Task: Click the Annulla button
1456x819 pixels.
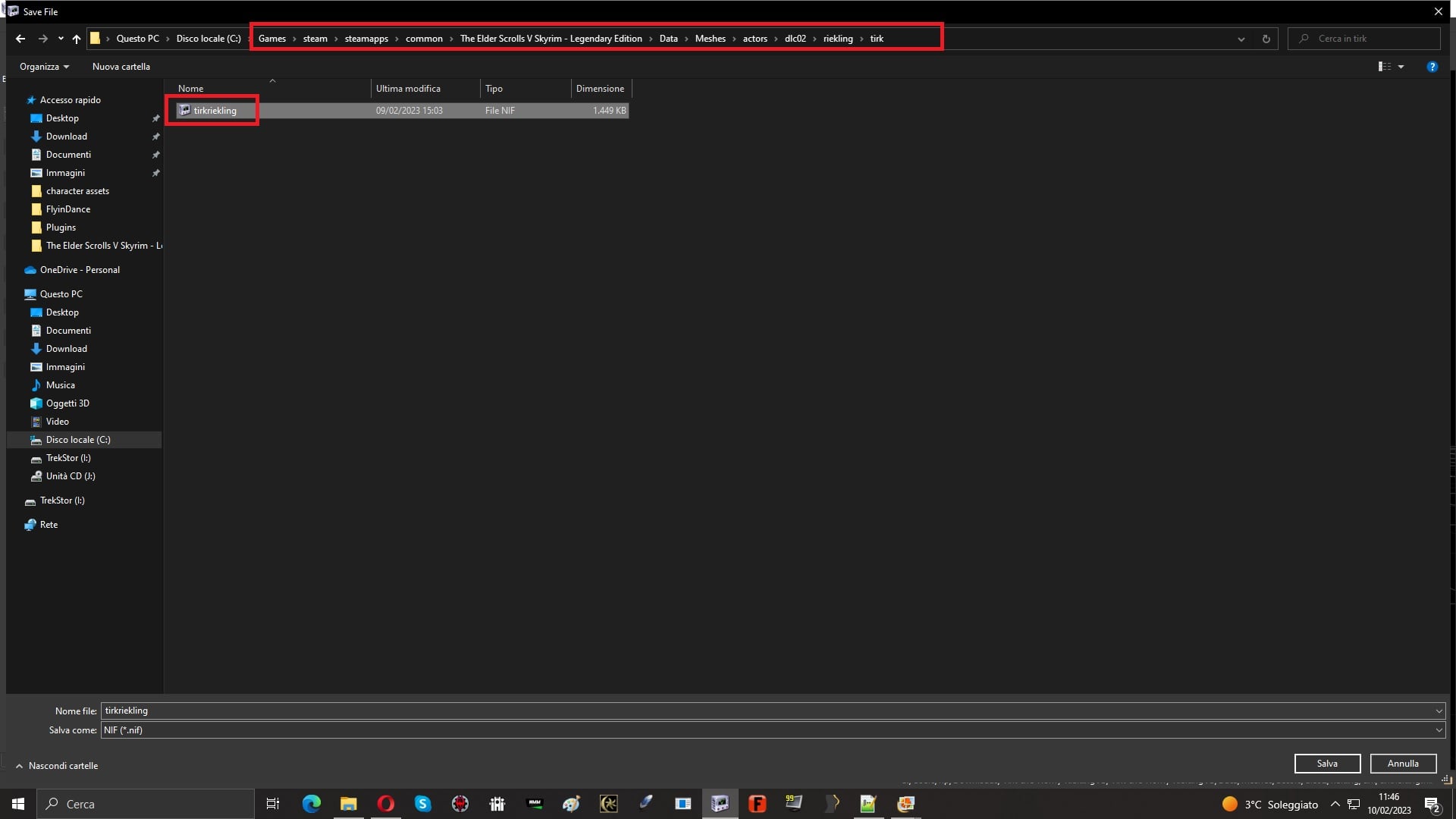Action: [1403, 764]
